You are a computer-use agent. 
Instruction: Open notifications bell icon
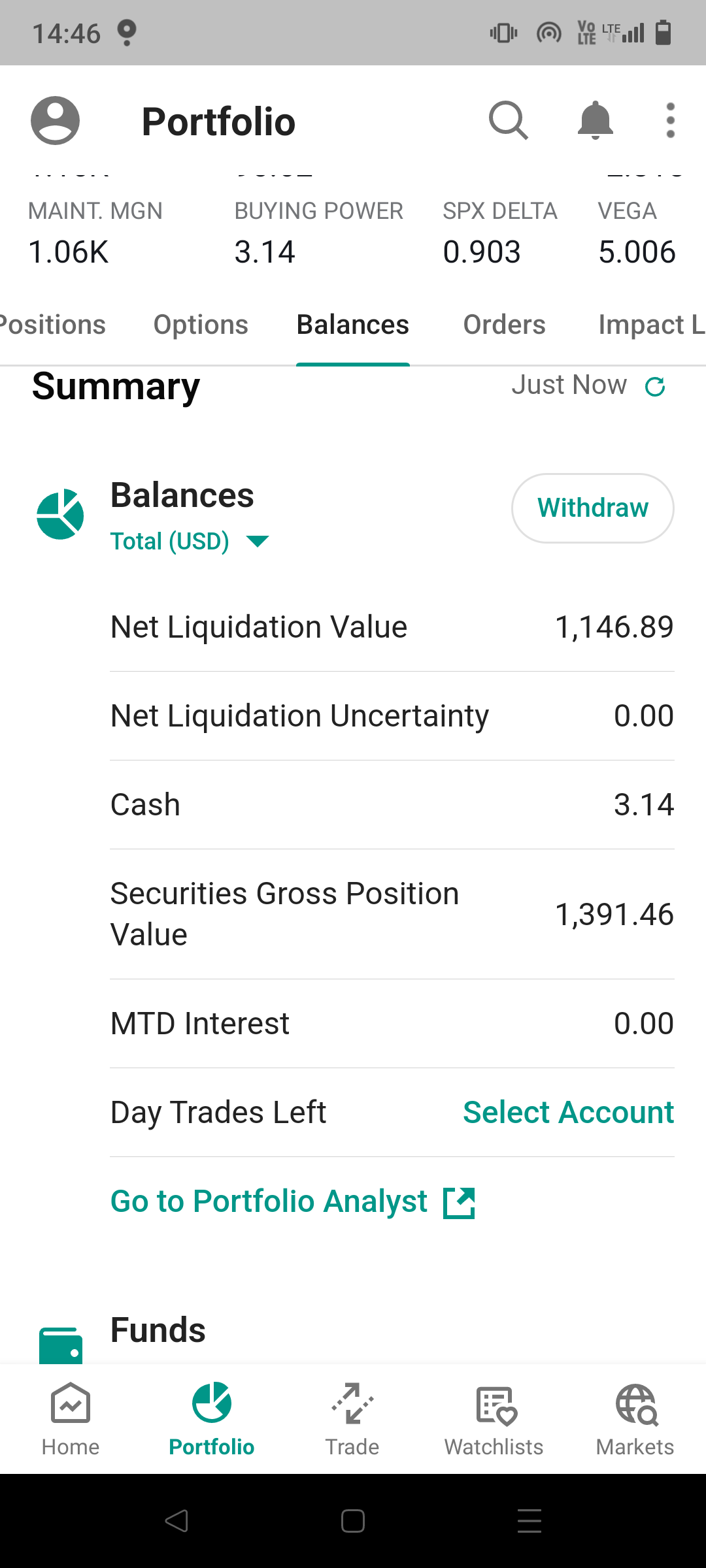pyautogui.click(x=596, y=121)
